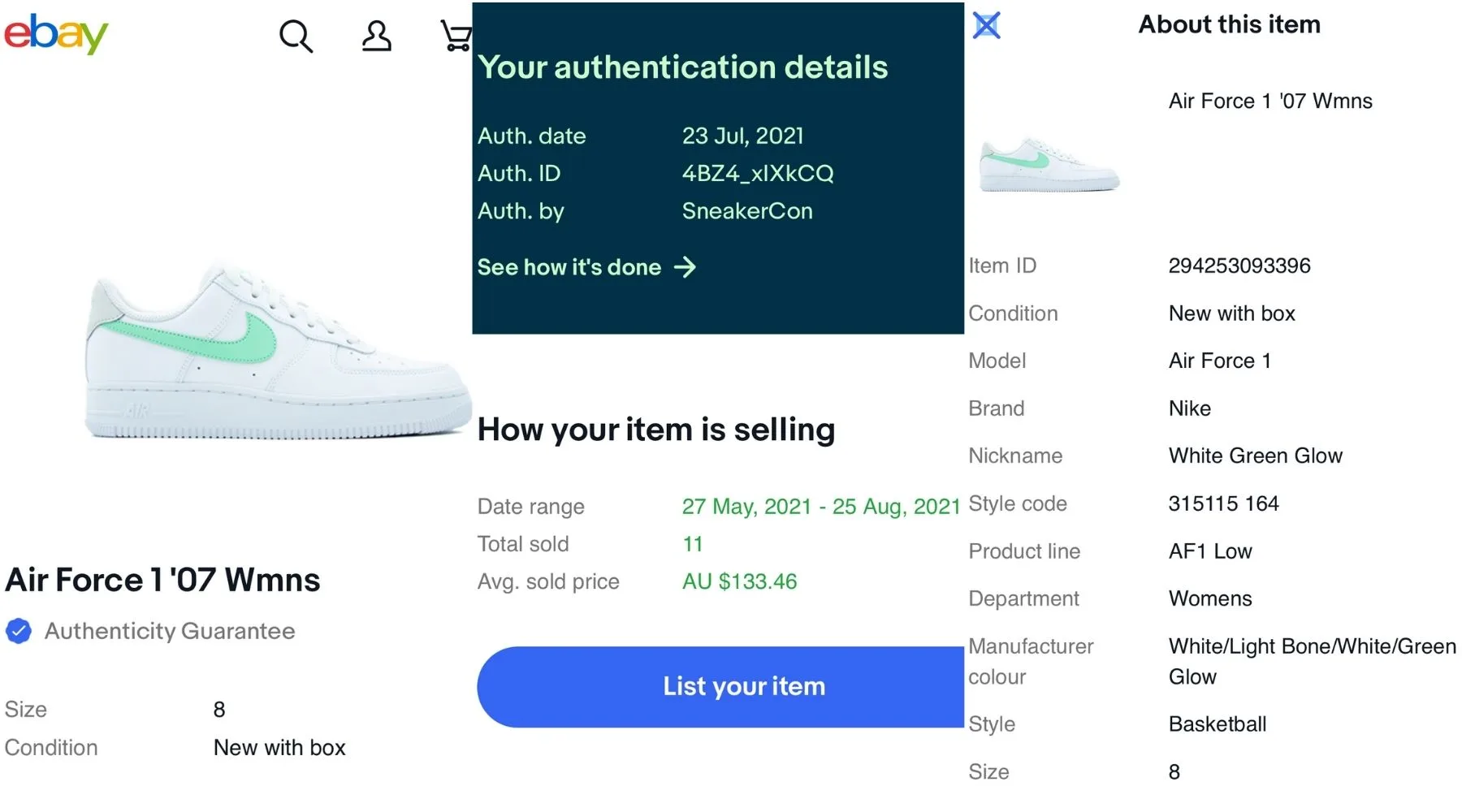Open the account profile icon

click(x=376, y=36)
